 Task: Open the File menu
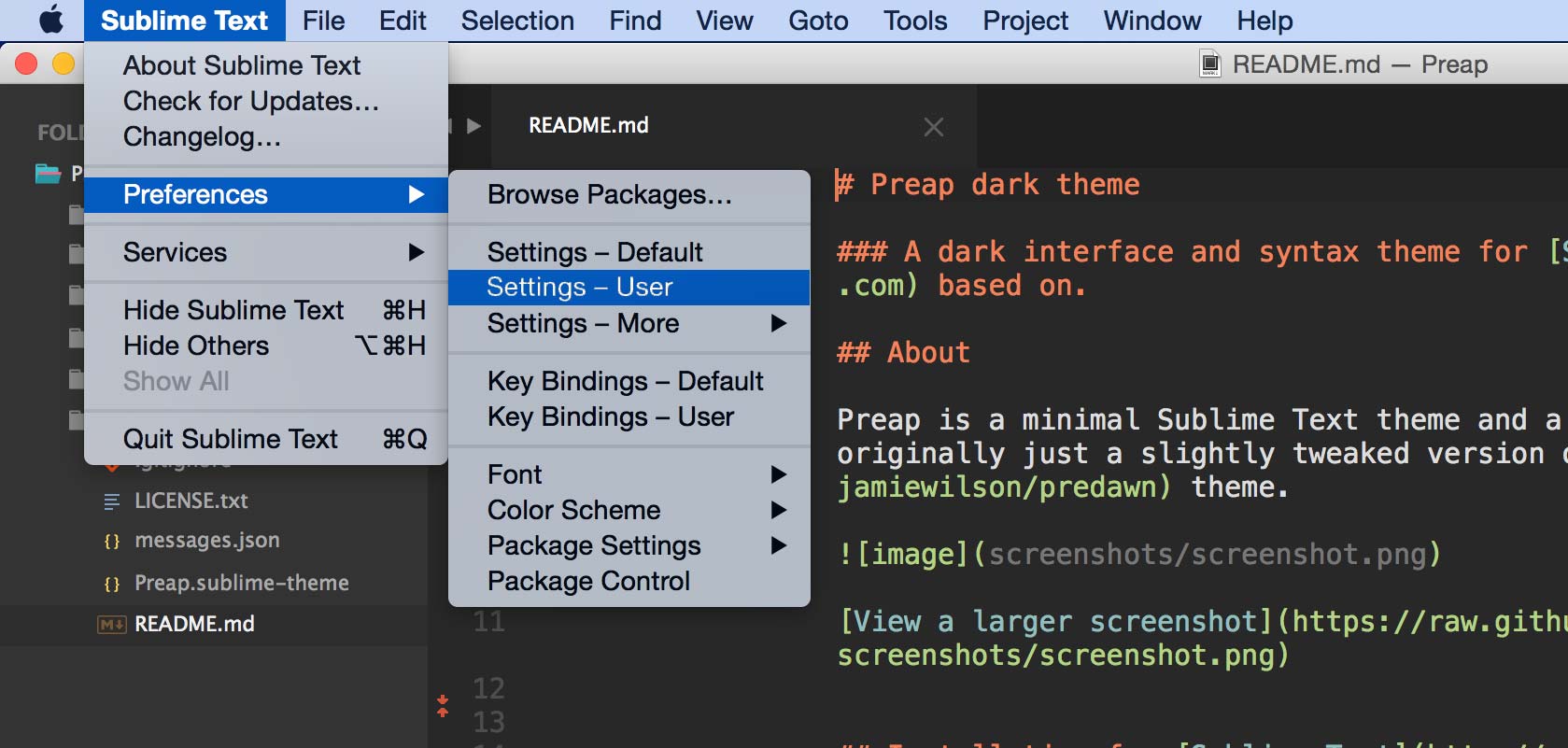pyautogui.click(x=323, y=21)
